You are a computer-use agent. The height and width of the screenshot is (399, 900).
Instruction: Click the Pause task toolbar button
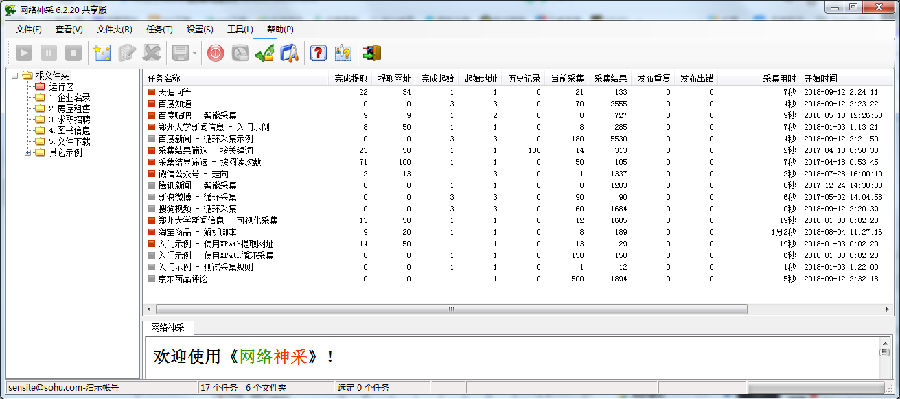(49, 53)
